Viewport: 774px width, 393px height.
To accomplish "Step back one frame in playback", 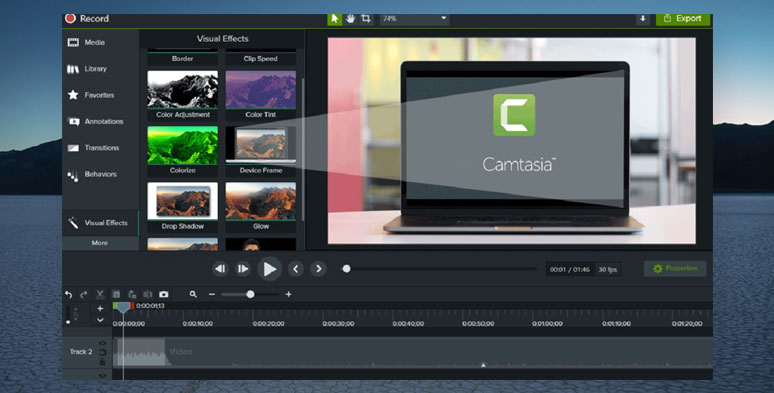I will (x=220, y=269).
